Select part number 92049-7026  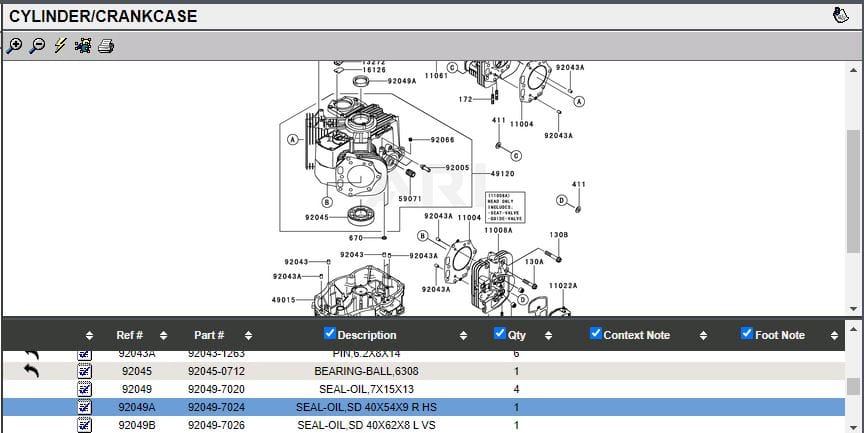[x=217, y=425]
